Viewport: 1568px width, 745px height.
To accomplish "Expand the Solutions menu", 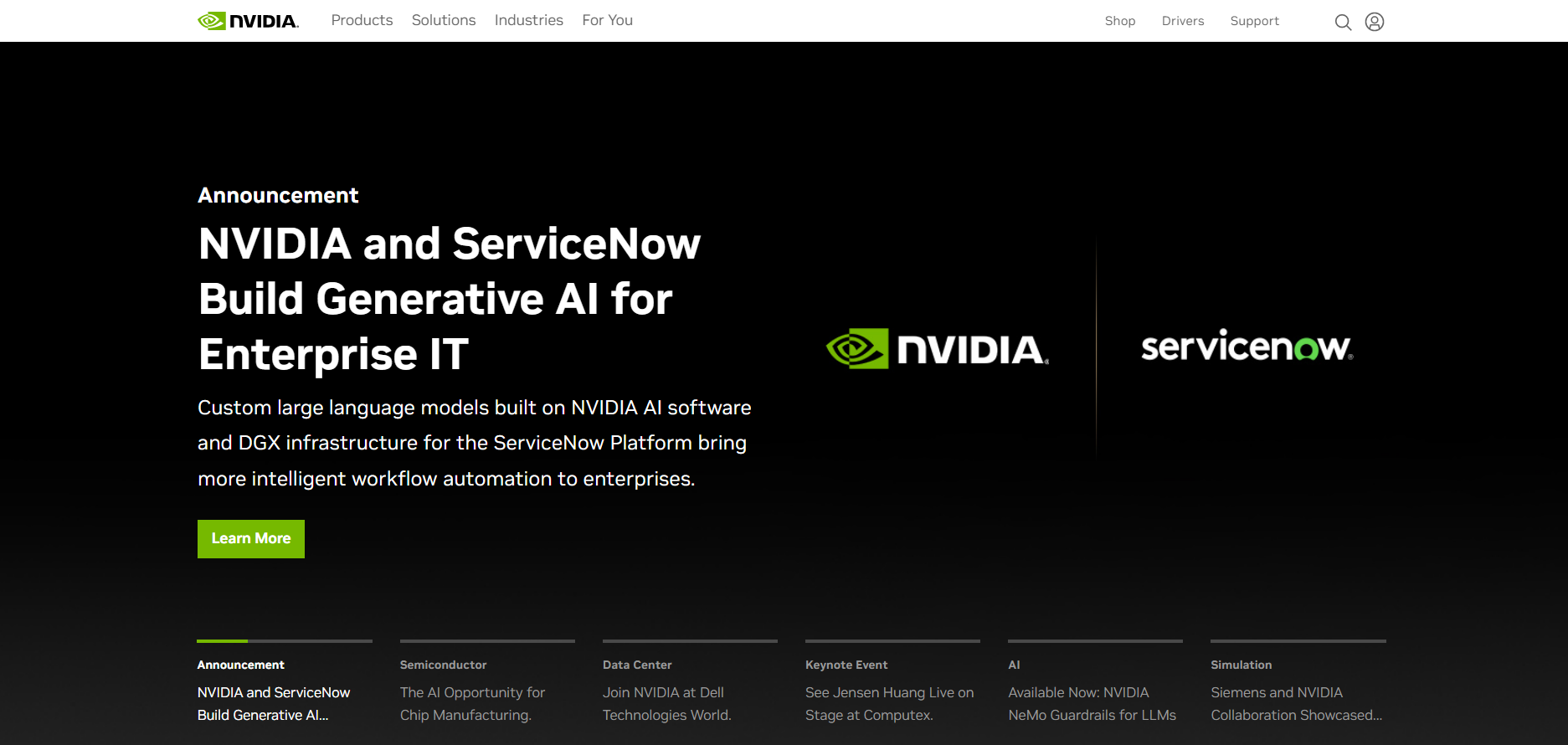I will pyautogui.click(x=444, y=20).
